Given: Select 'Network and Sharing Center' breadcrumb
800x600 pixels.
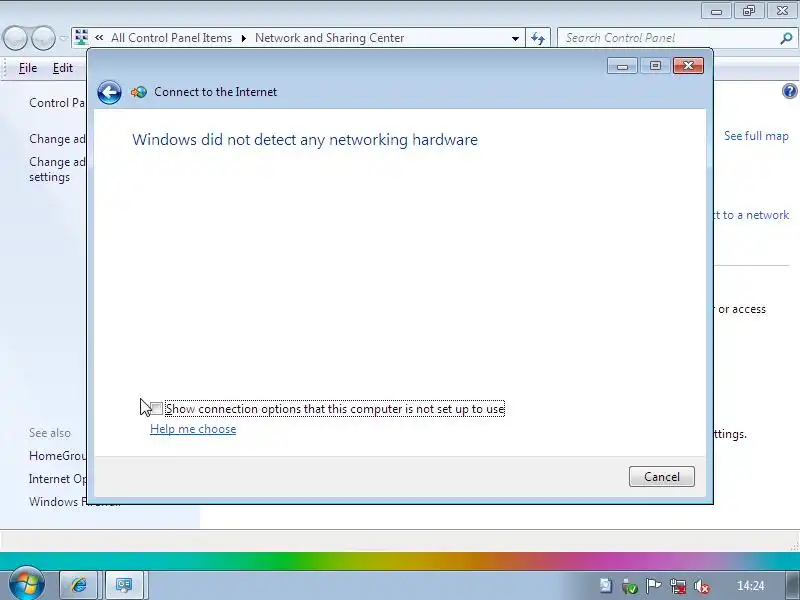Looking at the screenshot, I should point(330,38).
